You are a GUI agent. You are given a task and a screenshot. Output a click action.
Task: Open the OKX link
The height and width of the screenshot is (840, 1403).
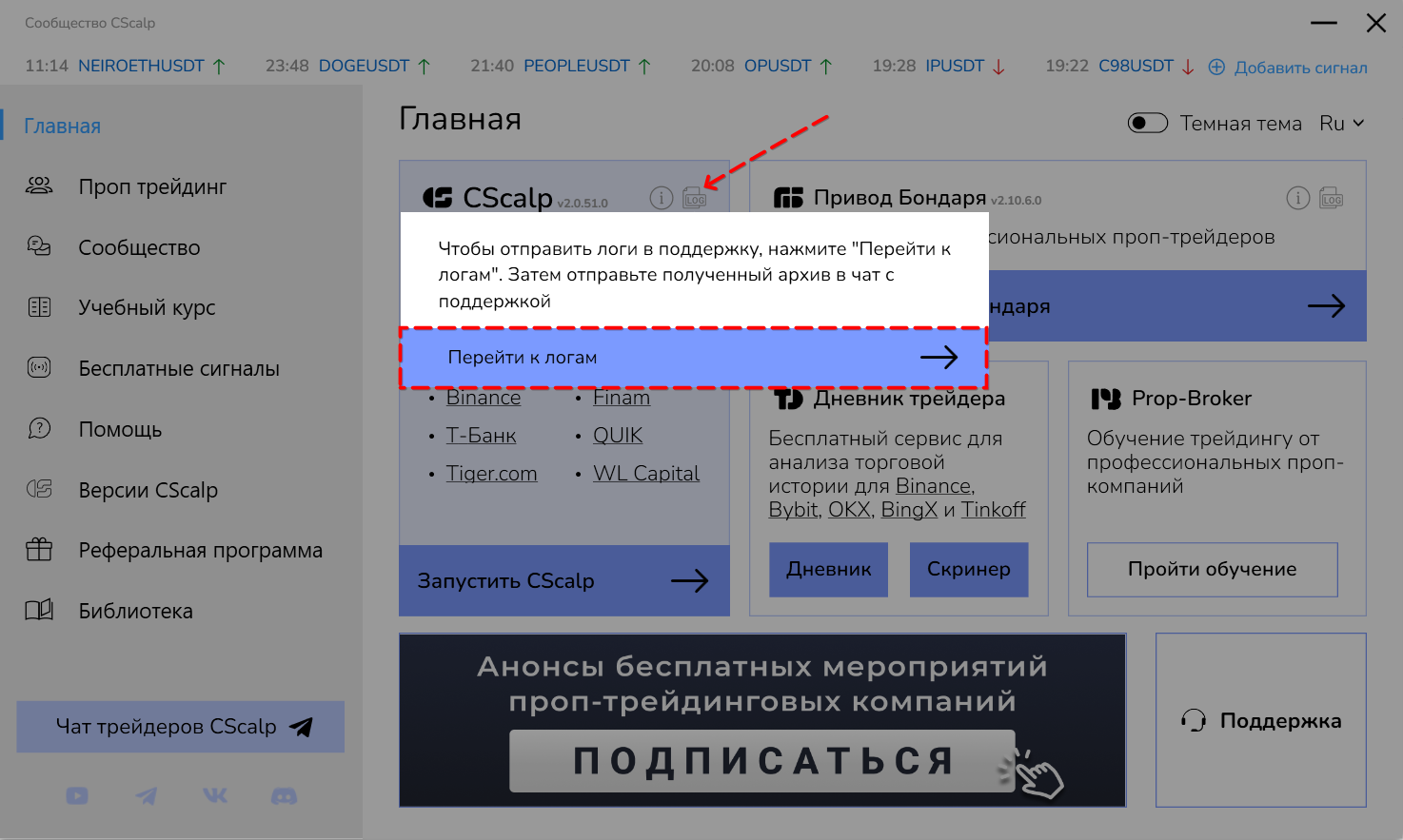tap(850, 510)
